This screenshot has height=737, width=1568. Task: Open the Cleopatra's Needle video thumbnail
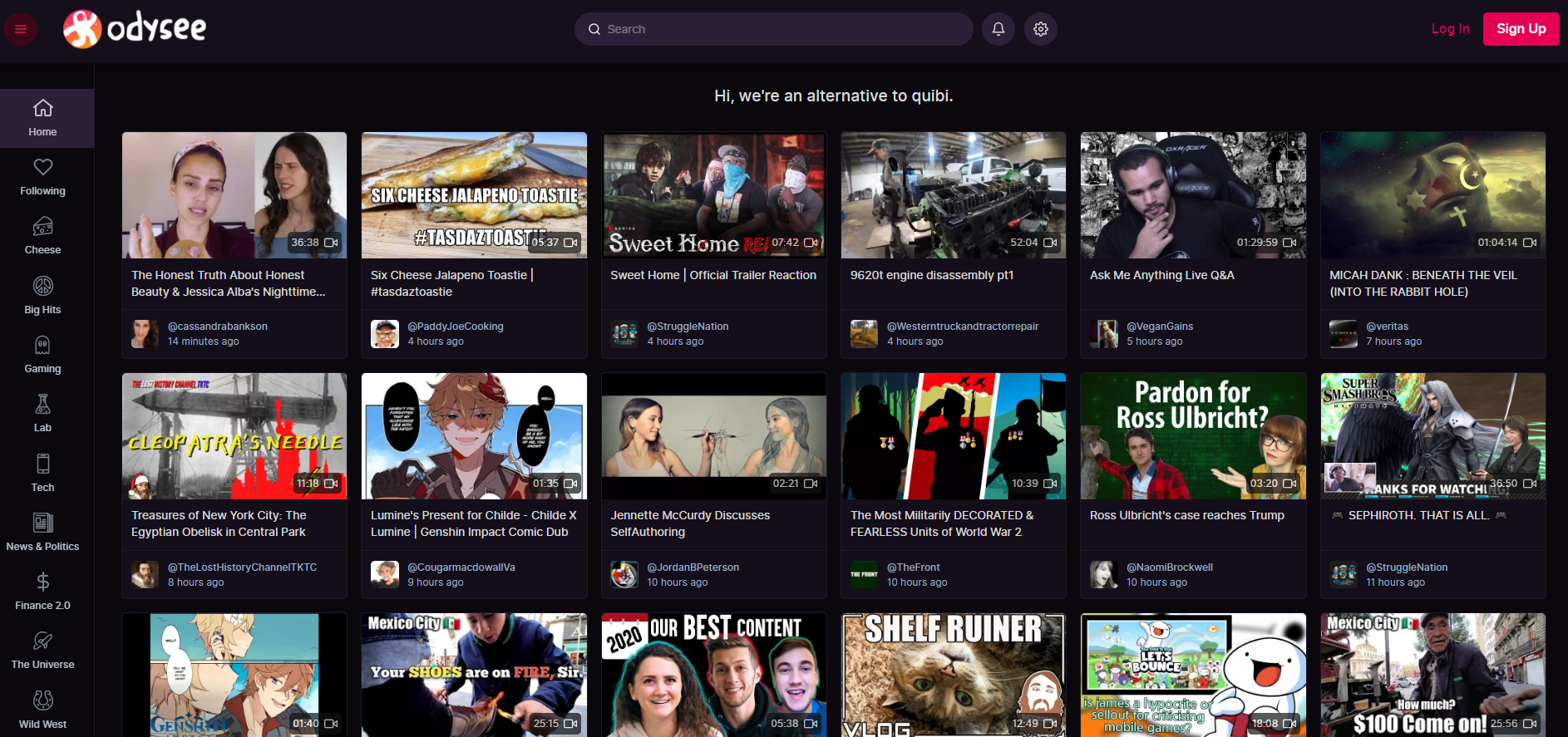coord(234,436)
